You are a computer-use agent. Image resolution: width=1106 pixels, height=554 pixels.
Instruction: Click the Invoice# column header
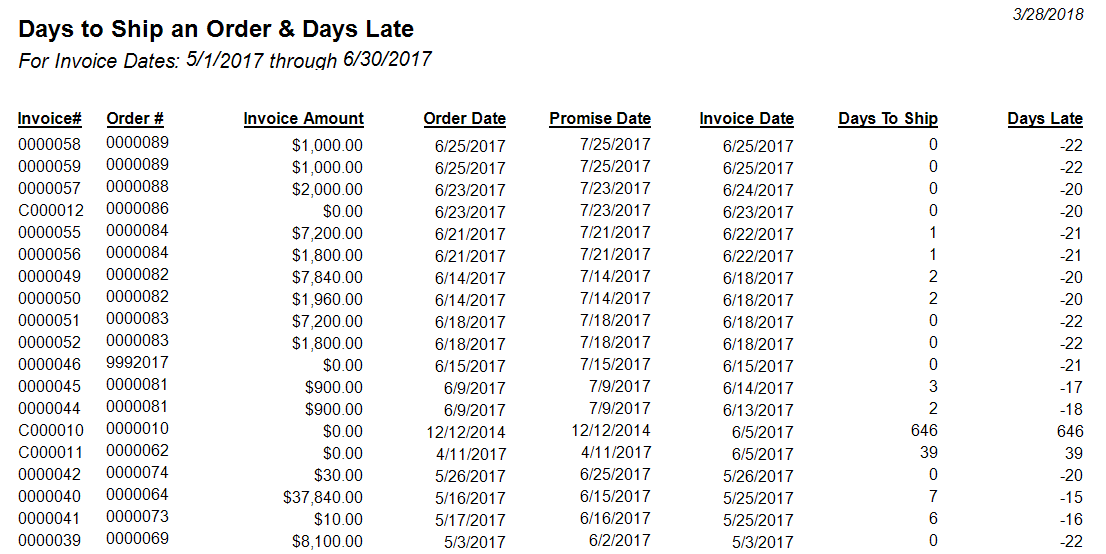coord(50,120)
